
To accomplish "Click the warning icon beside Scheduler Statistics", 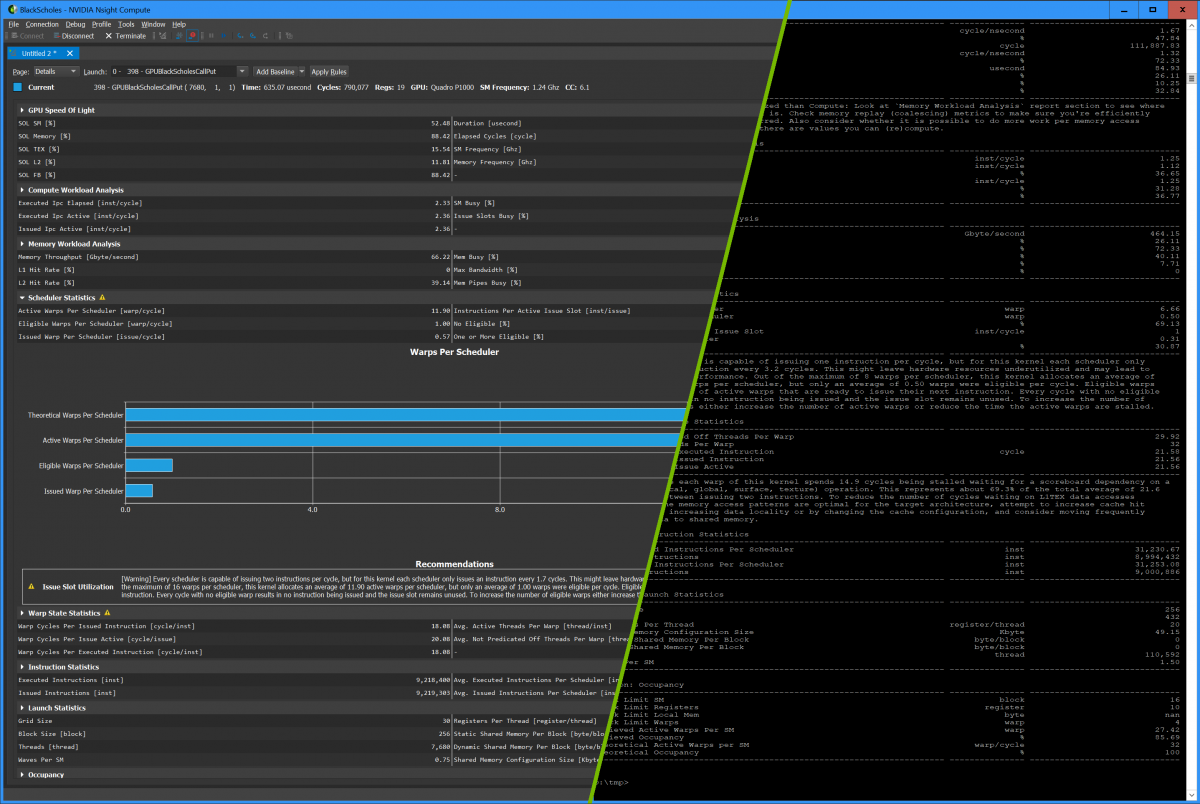I will tap(102, 297).
